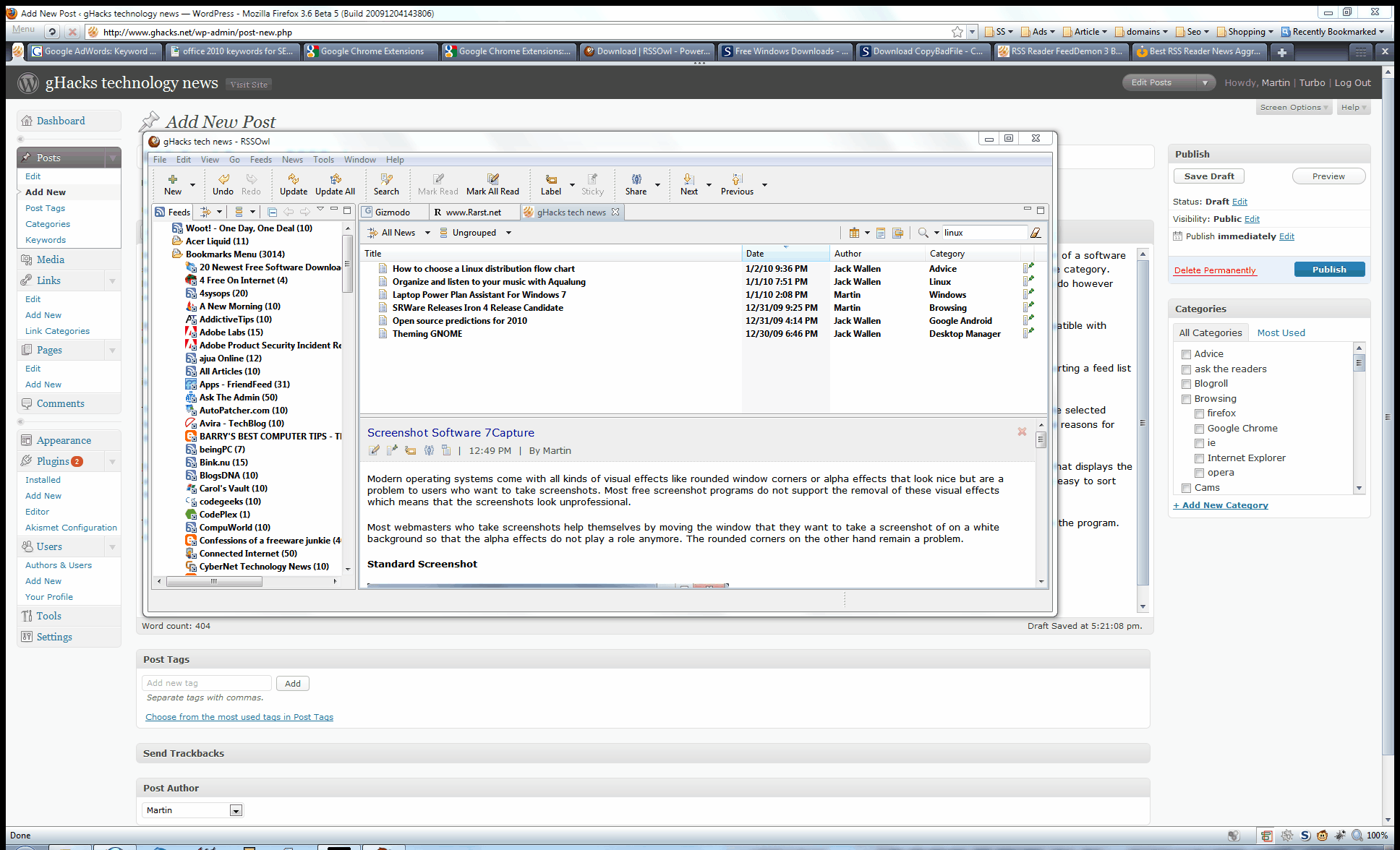Click the Add new tag input field
The width and height of the screenshot is (1400, 850).
[206, 682]
